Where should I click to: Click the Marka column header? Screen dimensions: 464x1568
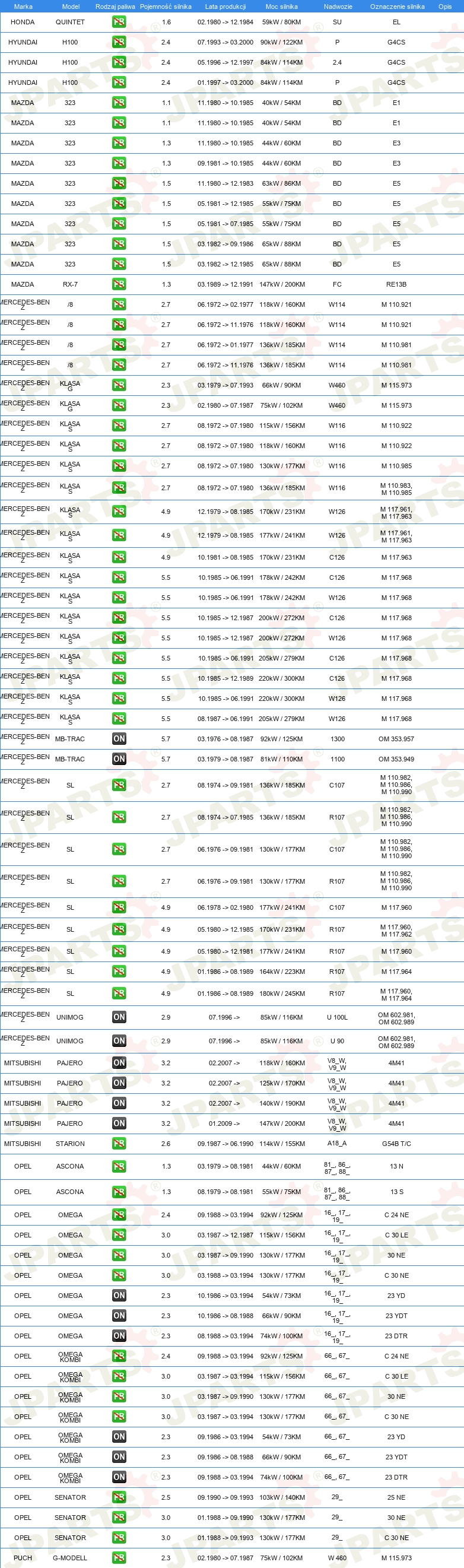pyautogui.click(x=23, y=7)
